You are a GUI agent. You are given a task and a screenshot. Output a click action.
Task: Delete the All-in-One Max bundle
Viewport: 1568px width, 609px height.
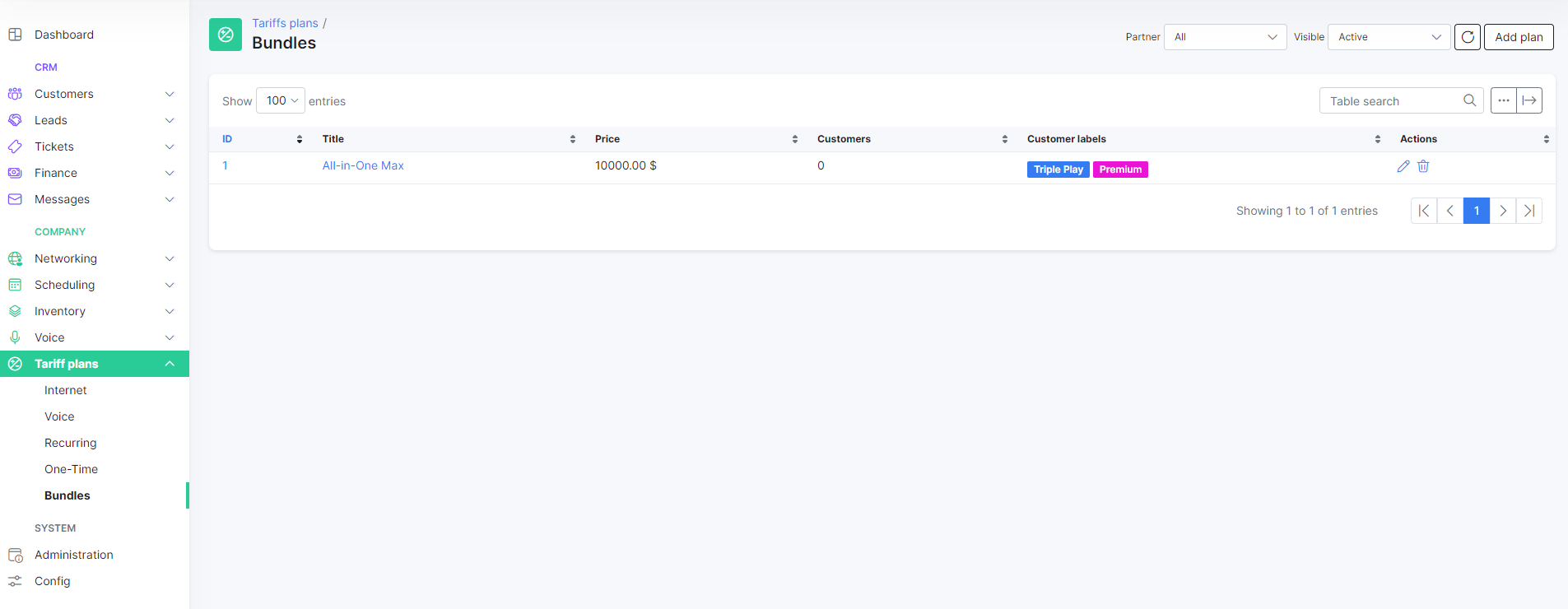(1423, 166)
